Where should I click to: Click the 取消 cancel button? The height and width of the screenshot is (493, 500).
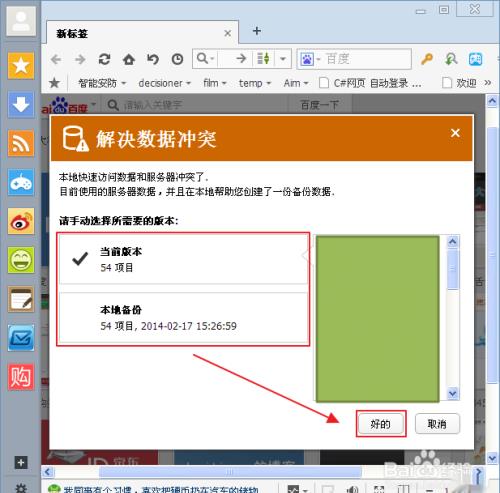(437, 424)
